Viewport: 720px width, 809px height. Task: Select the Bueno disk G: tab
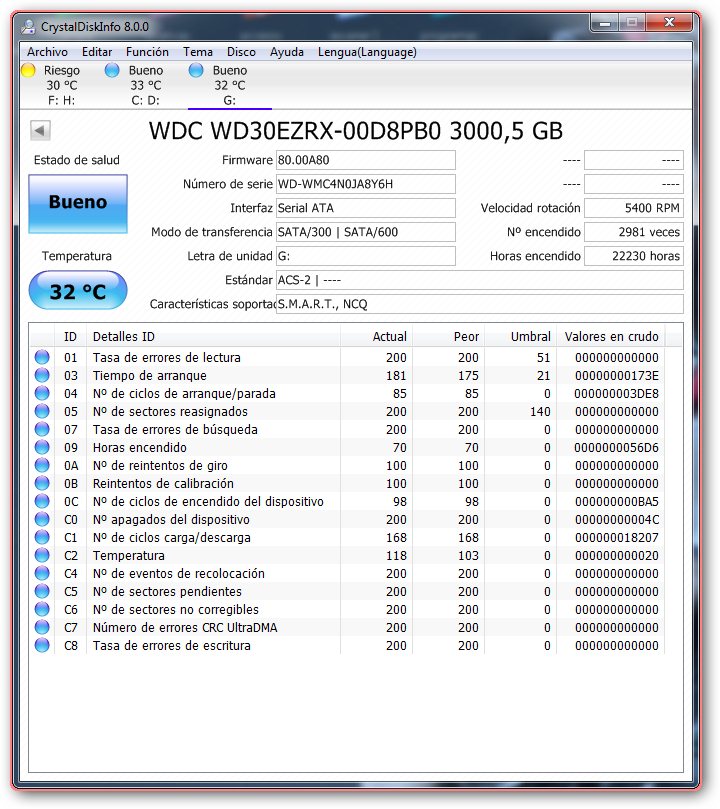(230, 85)
